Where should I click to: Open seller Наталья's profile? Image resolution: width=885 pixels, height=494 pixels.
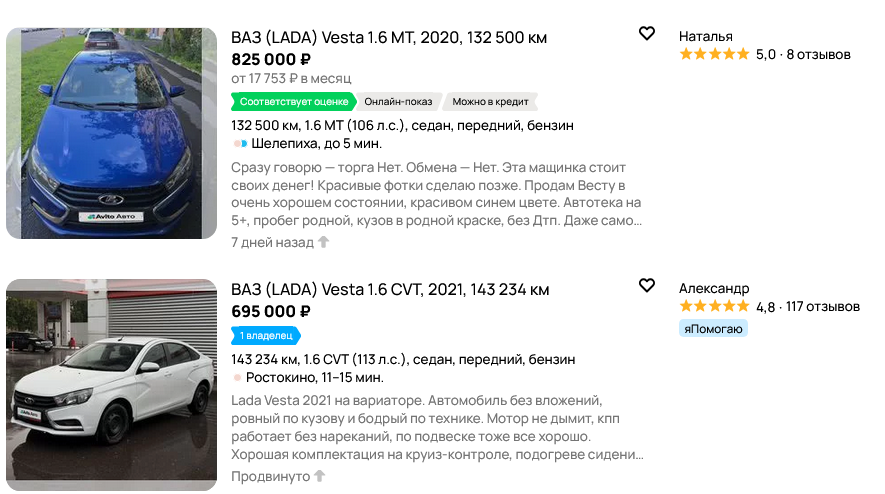[x=705, y=37]
